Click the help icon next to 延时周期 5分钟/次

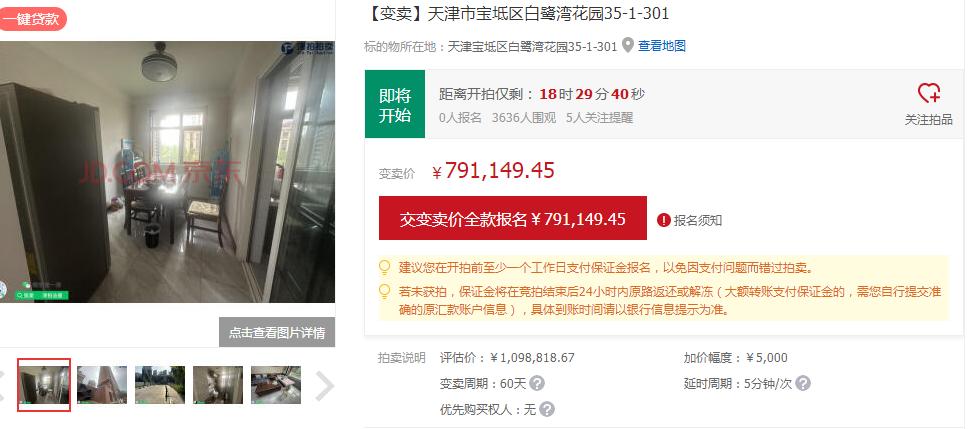[802, 383]
